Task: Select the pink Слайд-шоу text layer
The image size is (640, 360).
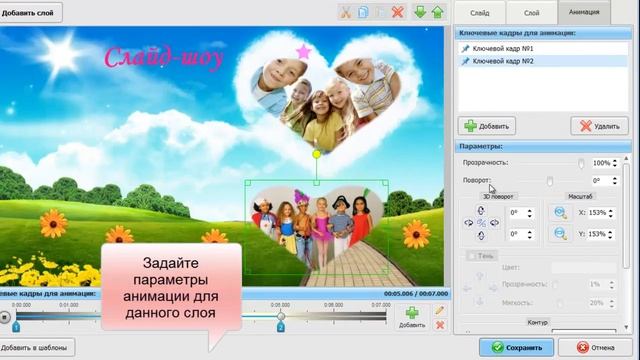Action: pos(164,58)
